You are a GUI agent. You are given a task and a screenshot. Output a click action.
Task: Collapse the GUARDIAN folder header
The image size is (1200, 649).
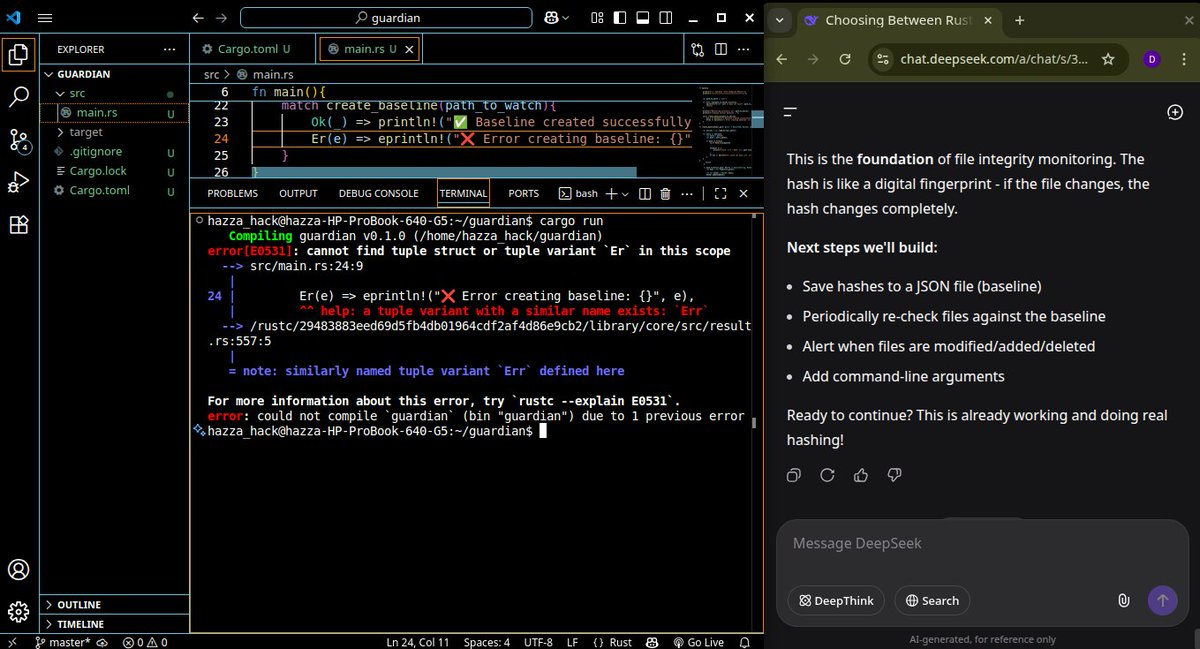click(115, 74)
